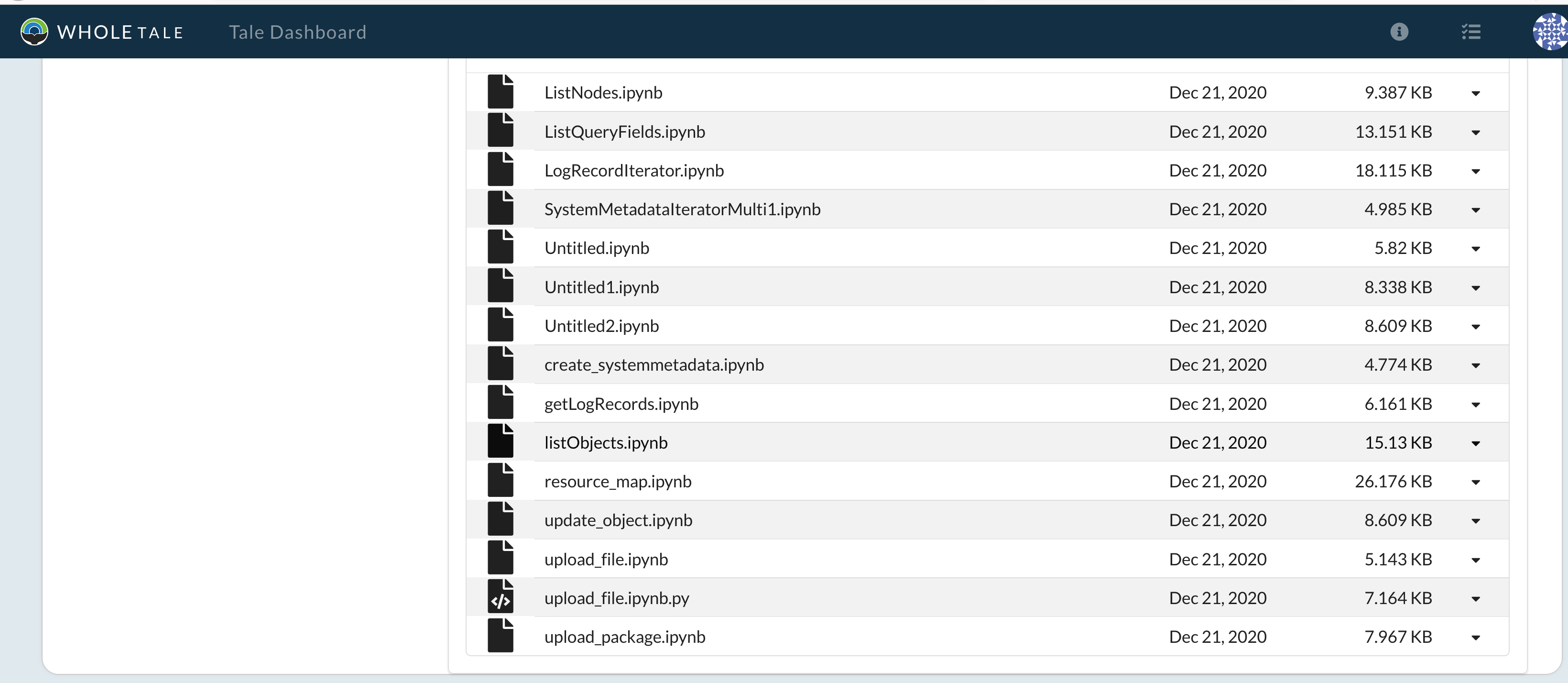Image resolution: width=1568 pixels, height=683 pixels.
Task: Open the dropdown for getLogRecords.ipynb
Action: [1476, 404]
